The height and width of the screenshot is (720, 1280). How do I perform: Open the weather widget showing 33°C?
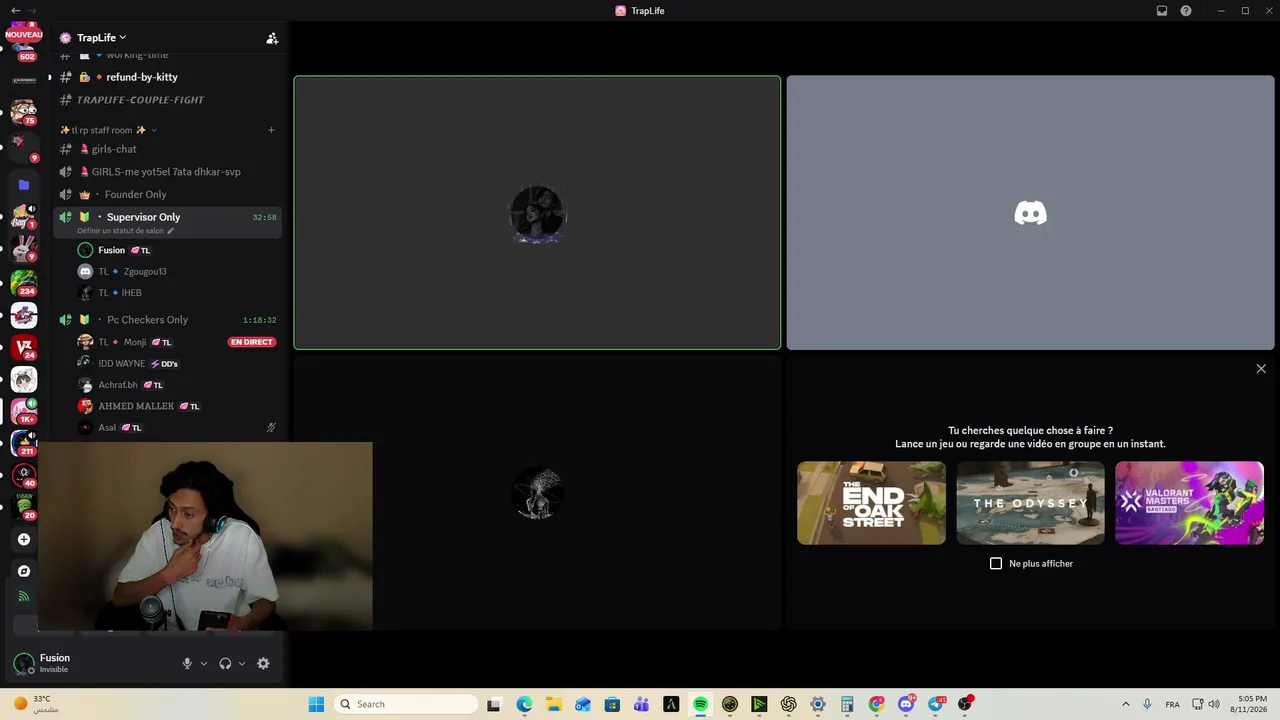pyautogui.click(x=34, y=704)
